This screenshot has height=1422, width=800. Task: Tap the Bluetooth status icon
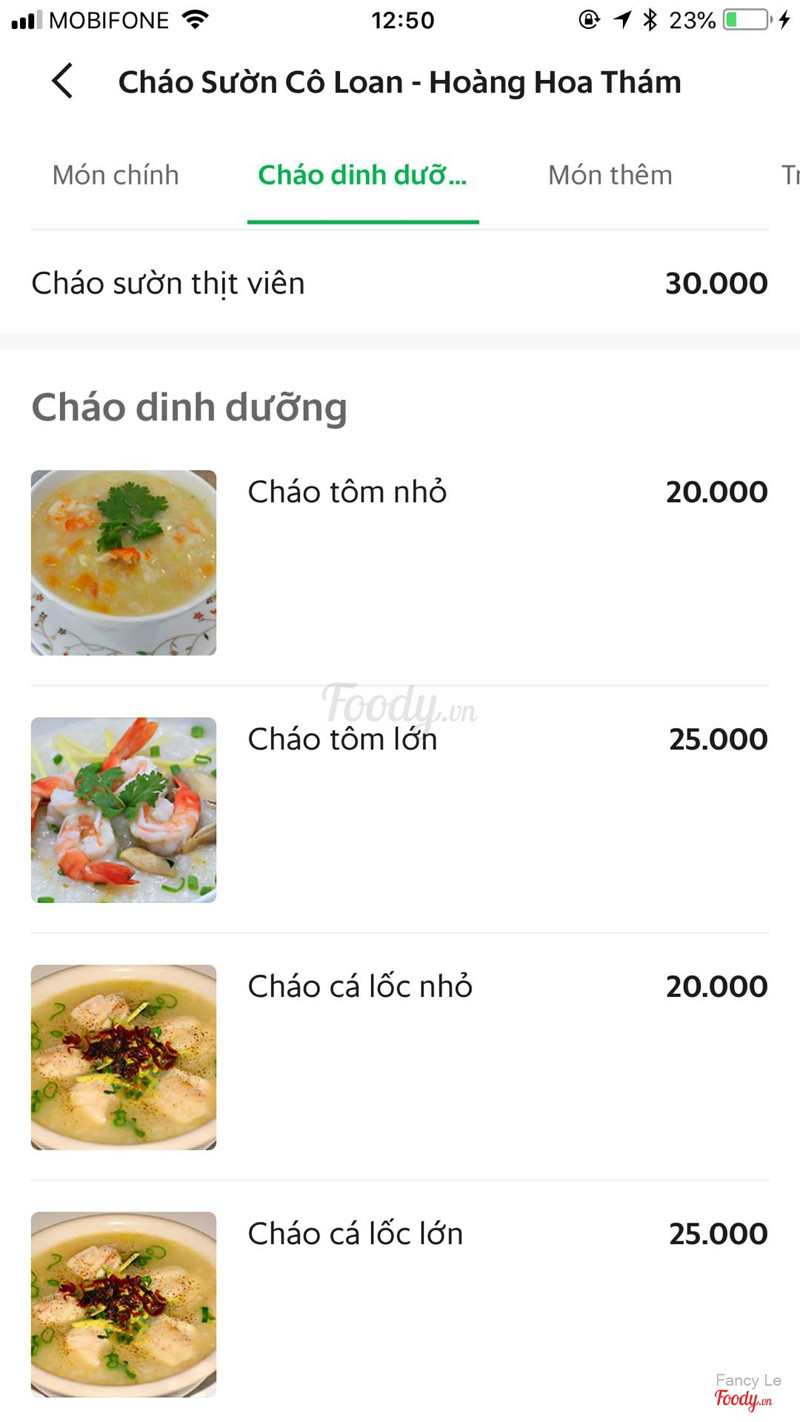(650, 20)
